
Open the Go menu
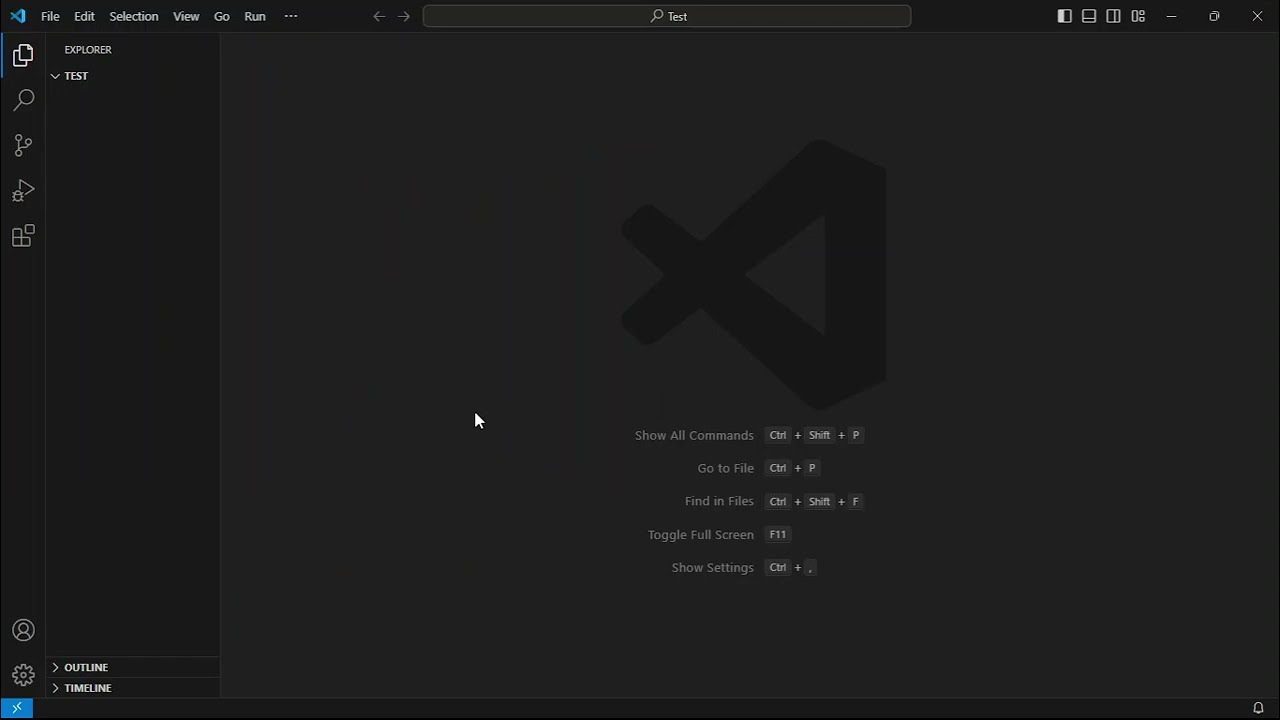click(x=222, y=16)
